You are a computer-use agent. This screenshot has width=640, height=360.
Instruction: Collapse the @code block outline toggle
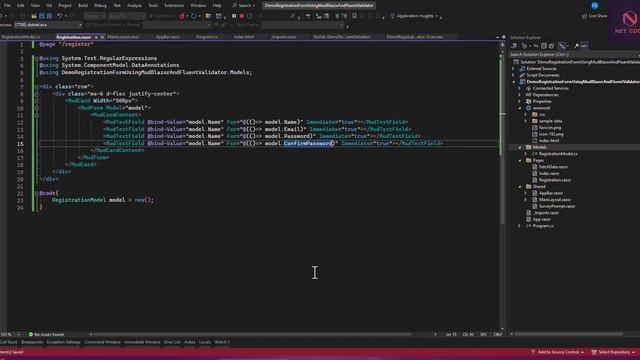(37, 193)
